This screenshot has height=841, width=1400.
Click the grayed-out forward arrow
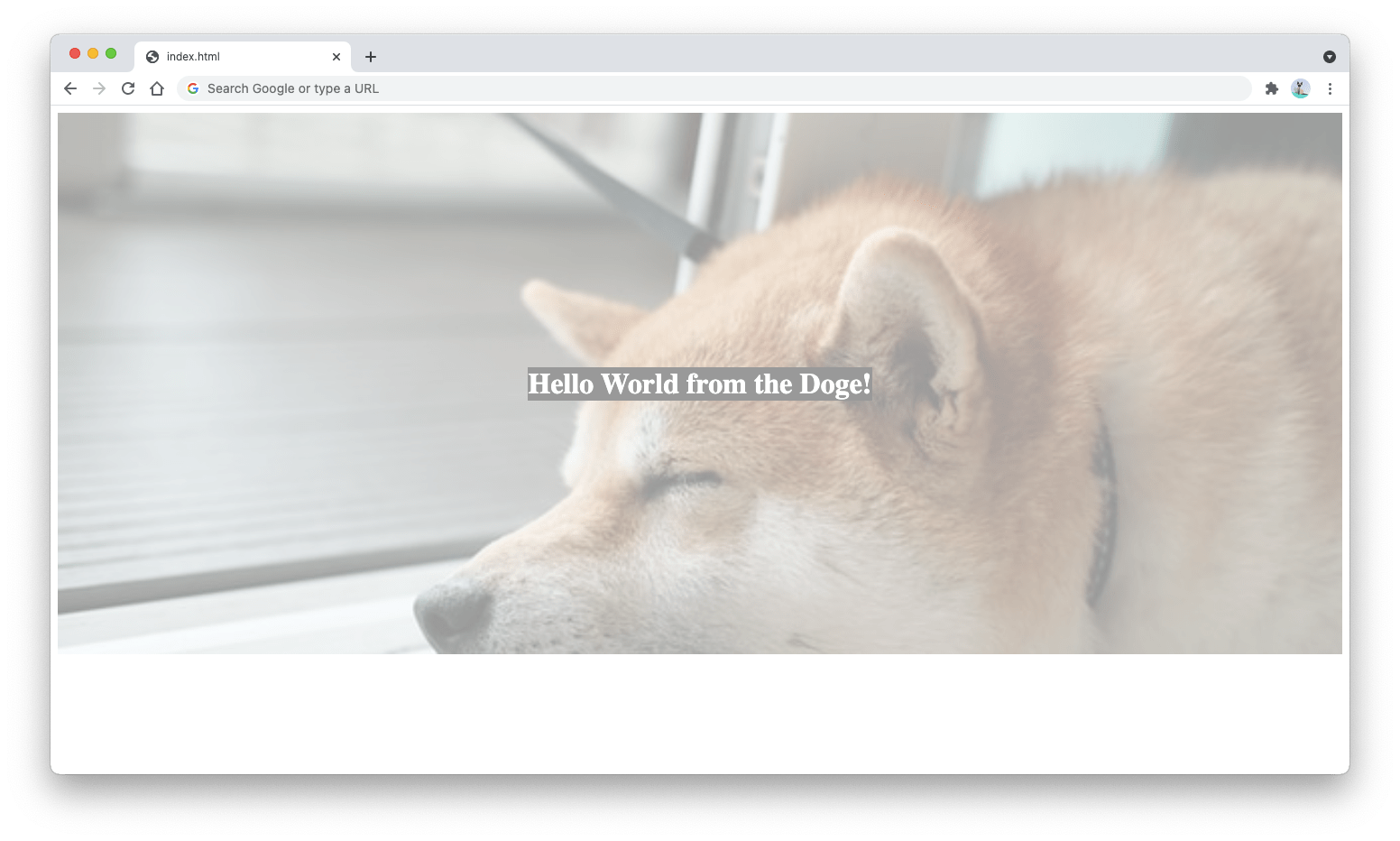98,88
